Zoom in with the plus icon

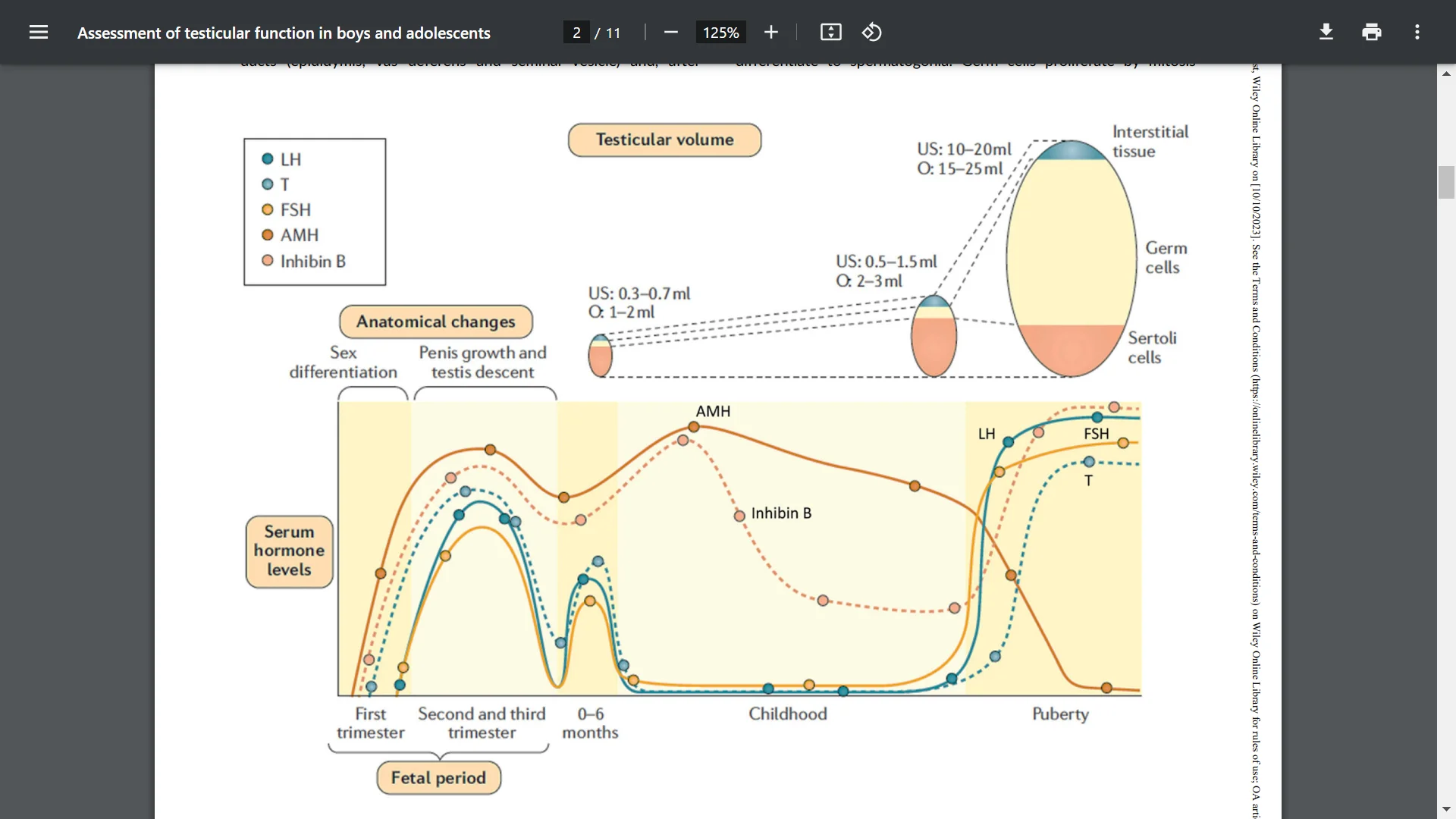pos(770,32)
